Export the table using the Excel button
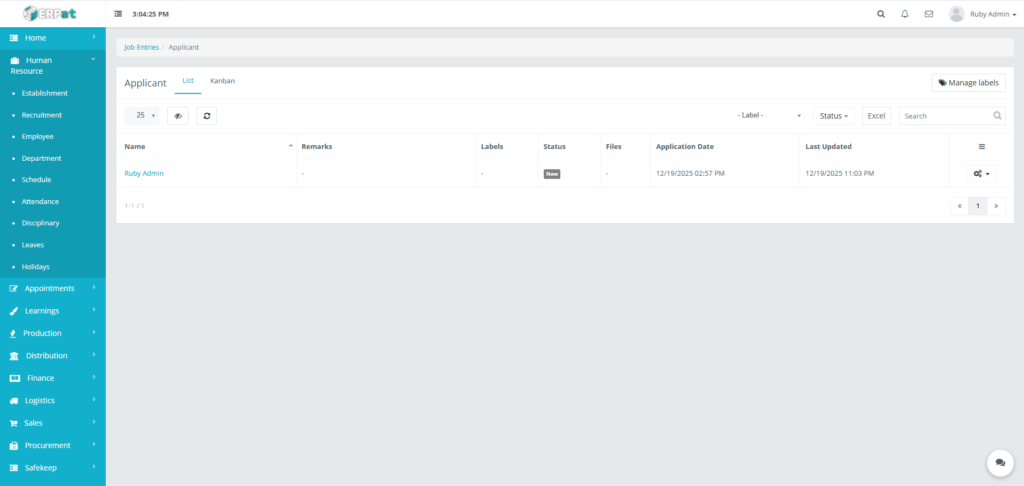Viewport: 1024px width, 486px height. 876,116
